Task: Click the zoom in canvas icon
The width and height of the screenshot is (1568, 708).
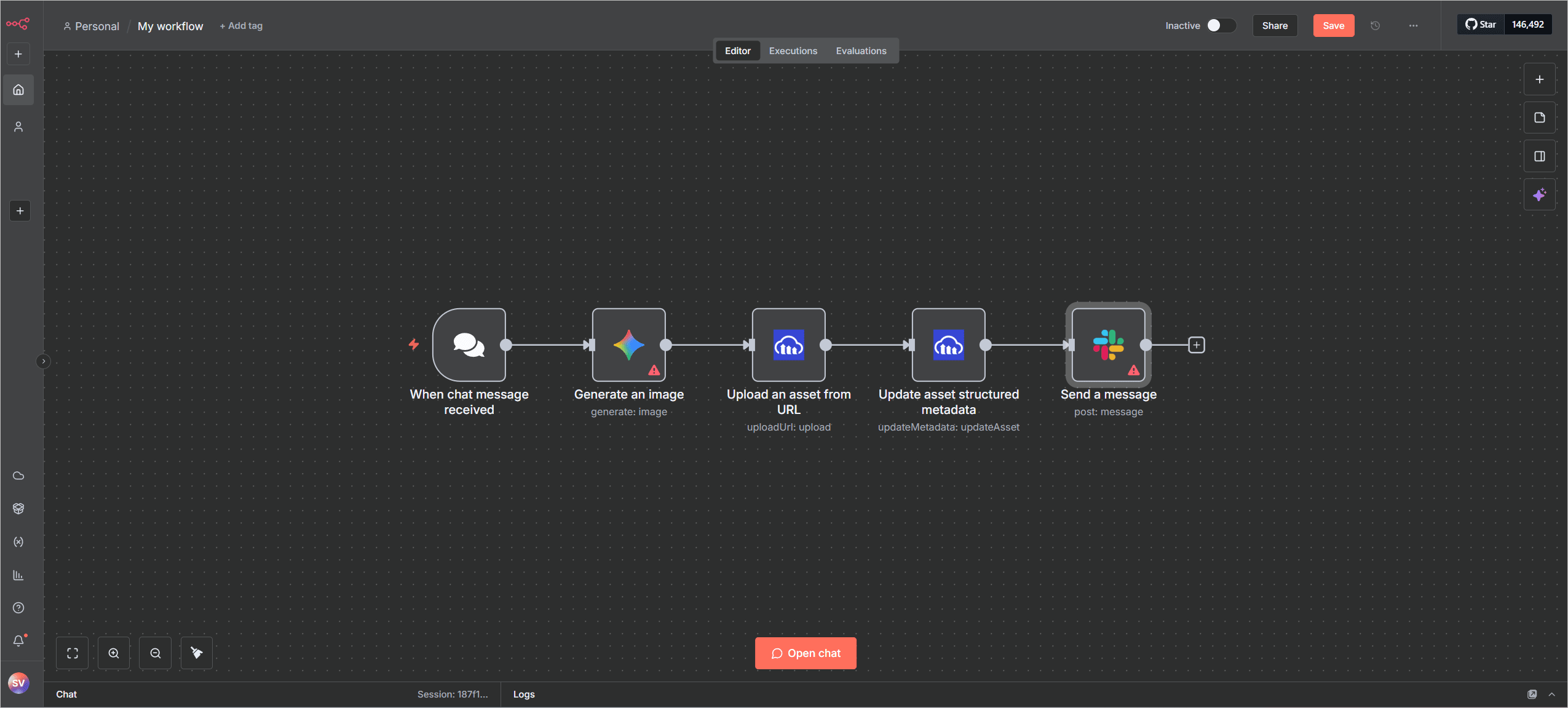Action: click(x=114, y=653)
